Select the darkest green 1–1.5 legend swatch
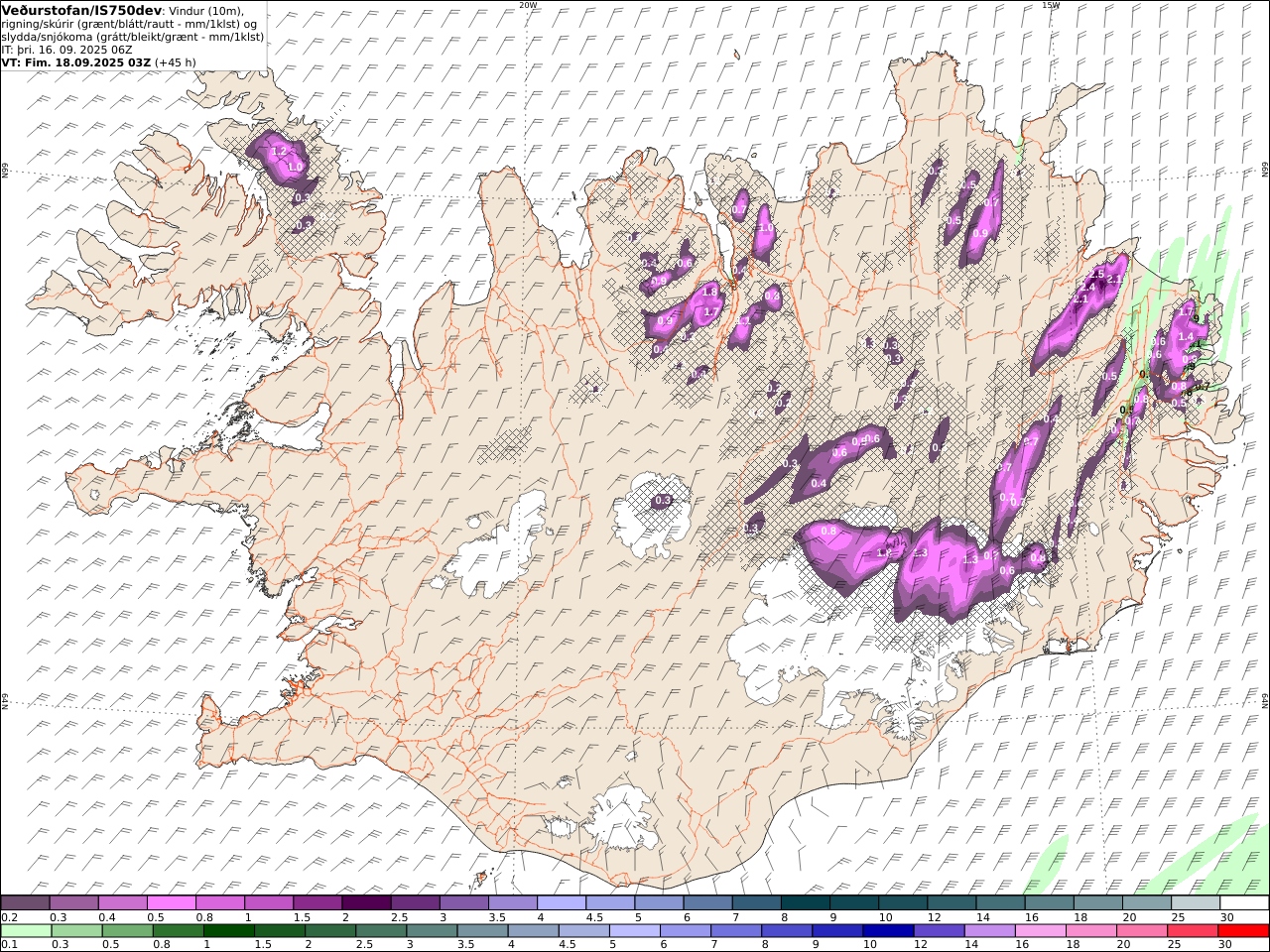 230,931
